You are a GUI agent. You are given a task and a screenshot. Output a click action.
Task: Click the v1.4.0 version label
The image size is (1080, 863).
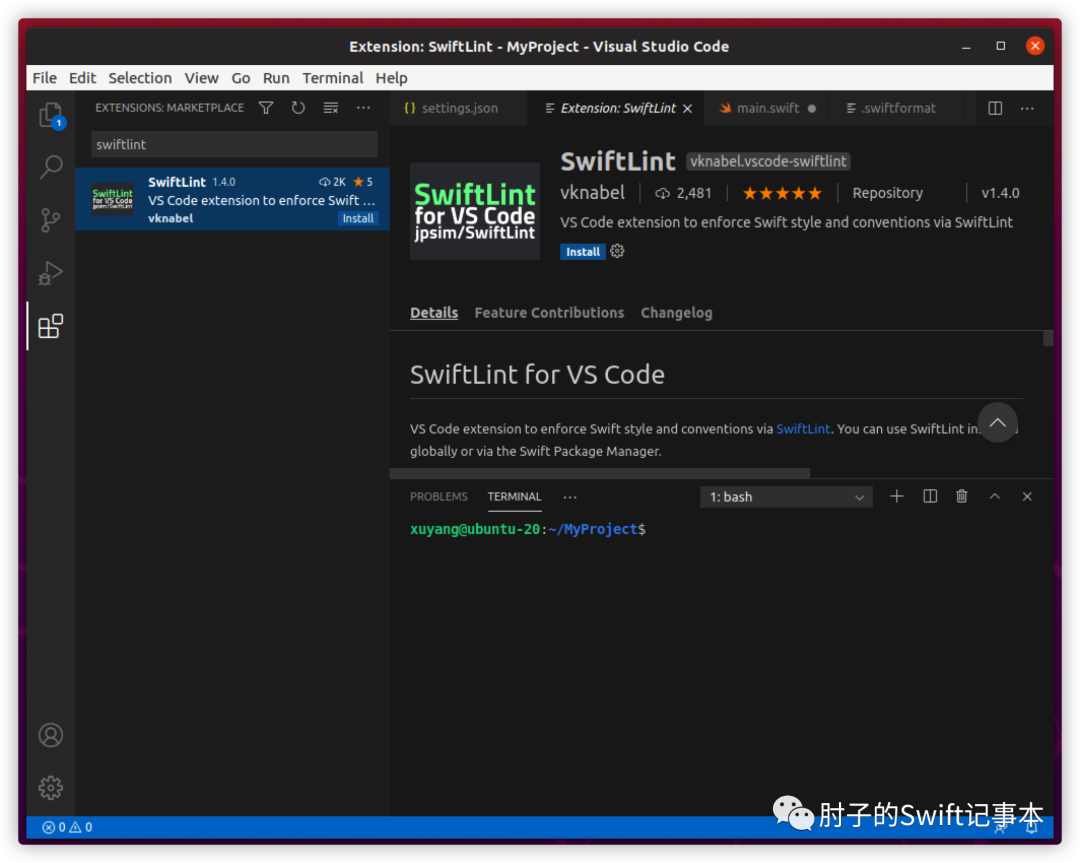click(x=1000, y=194)
